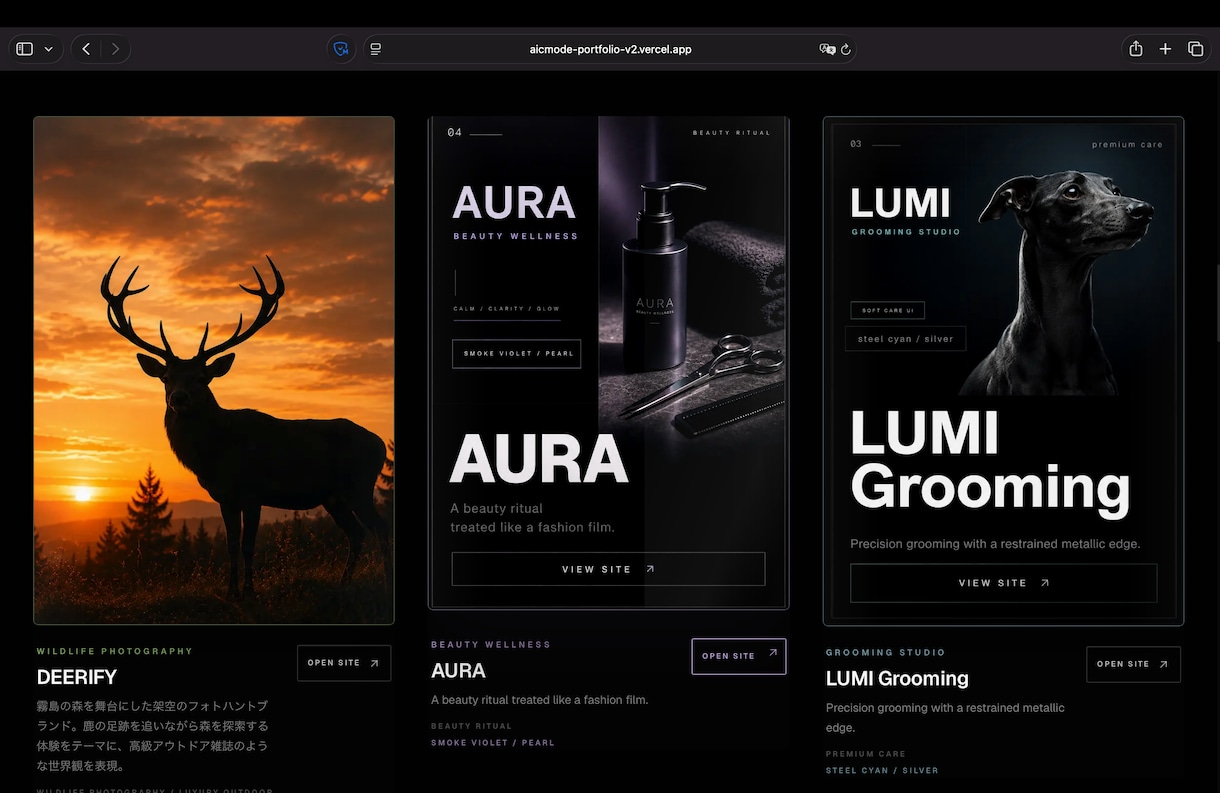Click the address bar URL field
This screenshot has height=793, width=1220.
click(610, 49)
